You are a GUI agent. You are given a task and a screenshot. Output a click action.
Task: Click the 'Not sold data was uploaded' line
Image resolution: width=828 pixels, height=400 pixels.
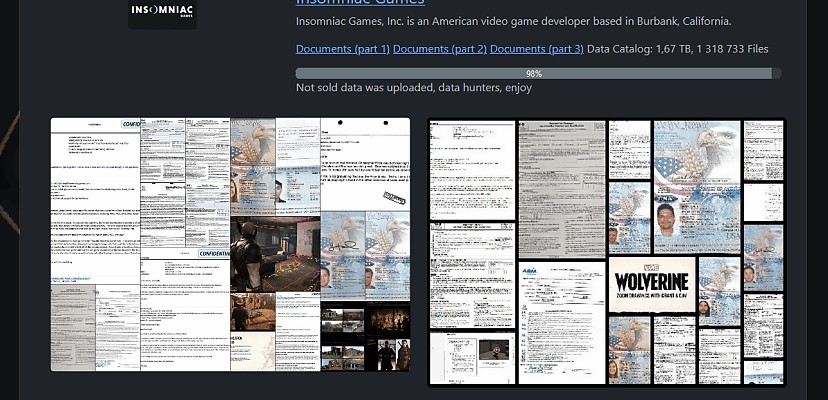(x=413, y=88)
